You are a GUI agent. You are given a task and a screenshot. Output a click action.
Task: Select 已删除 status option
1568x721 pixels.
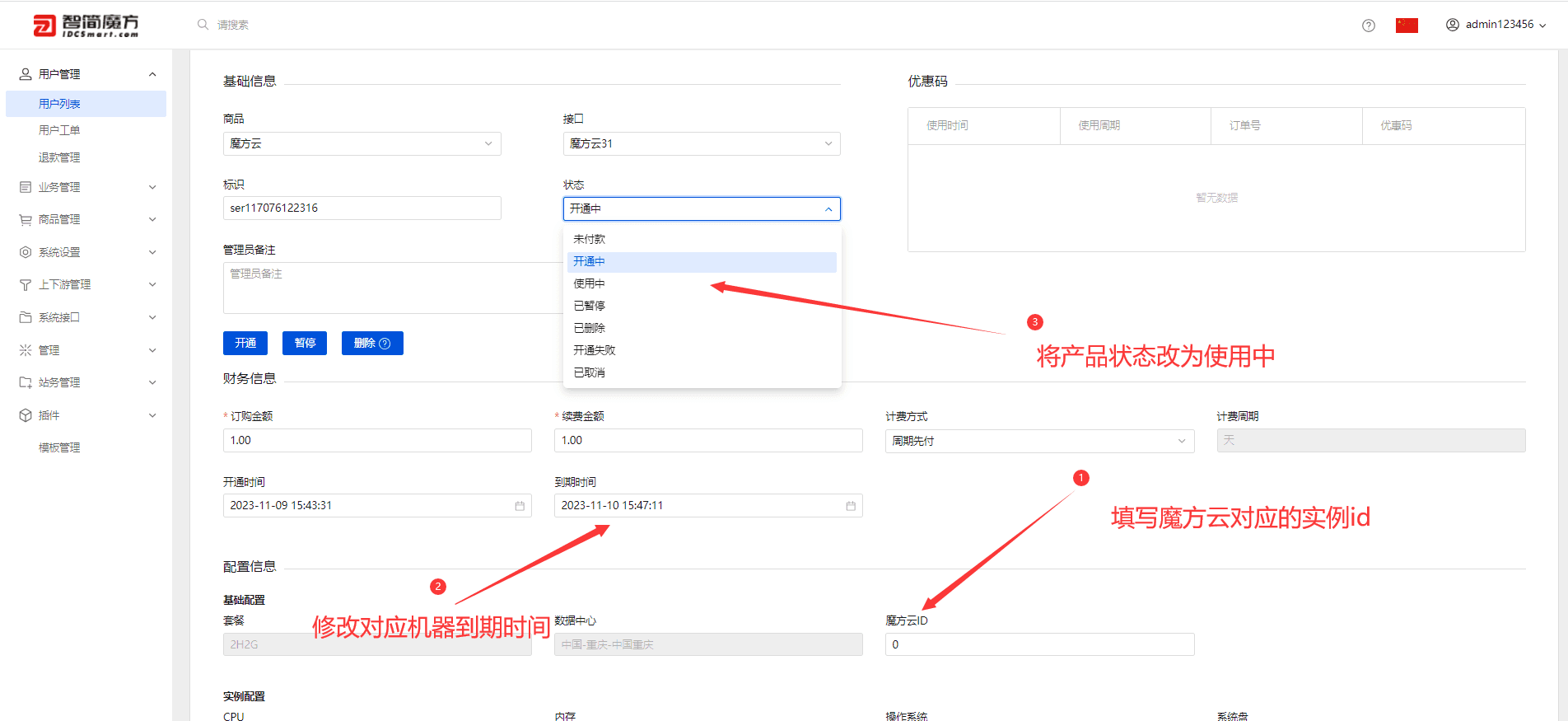point(702,328)
